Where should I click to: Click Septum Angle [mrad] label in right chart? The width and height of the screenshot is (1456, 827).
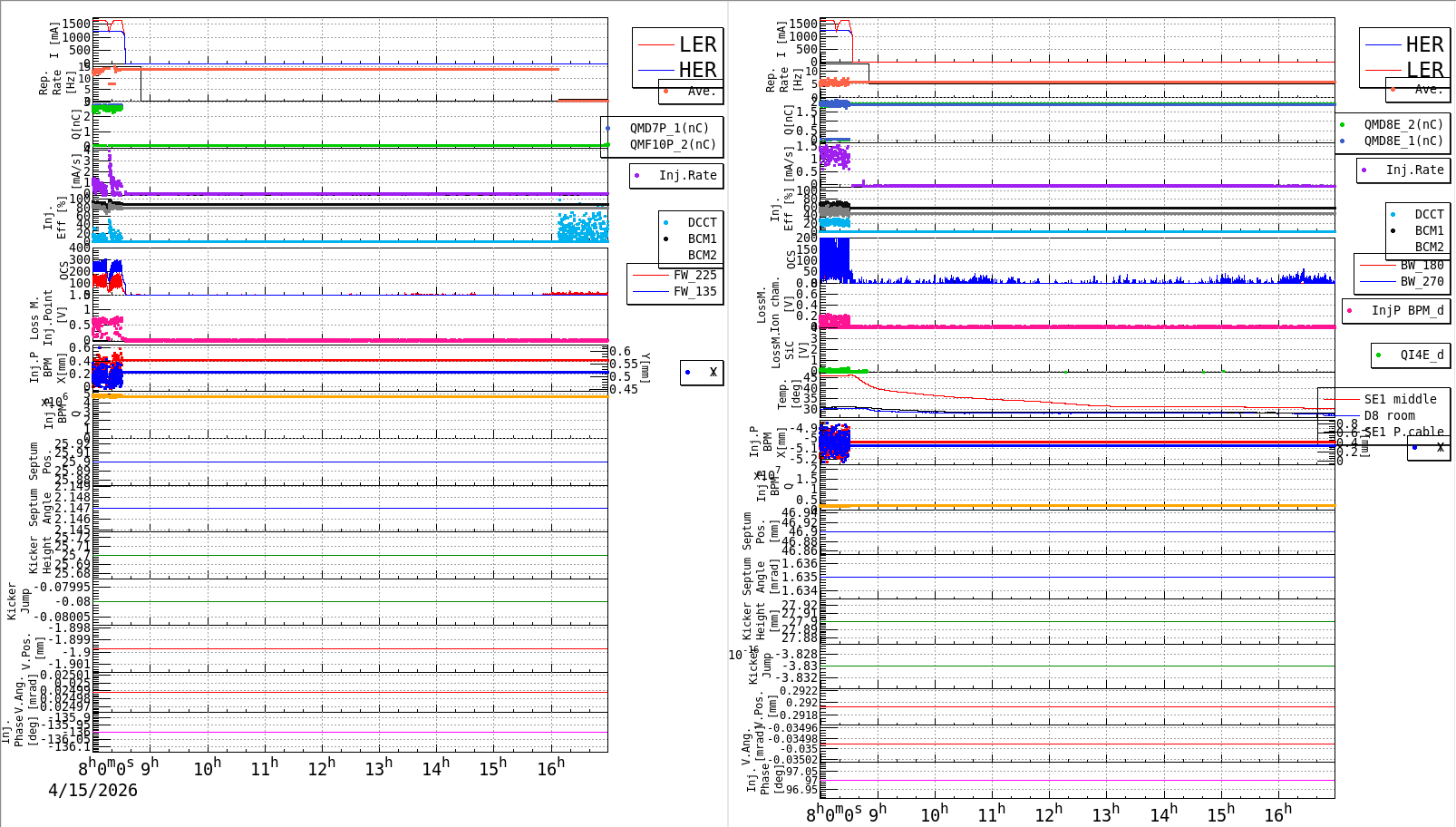(761, 576)
